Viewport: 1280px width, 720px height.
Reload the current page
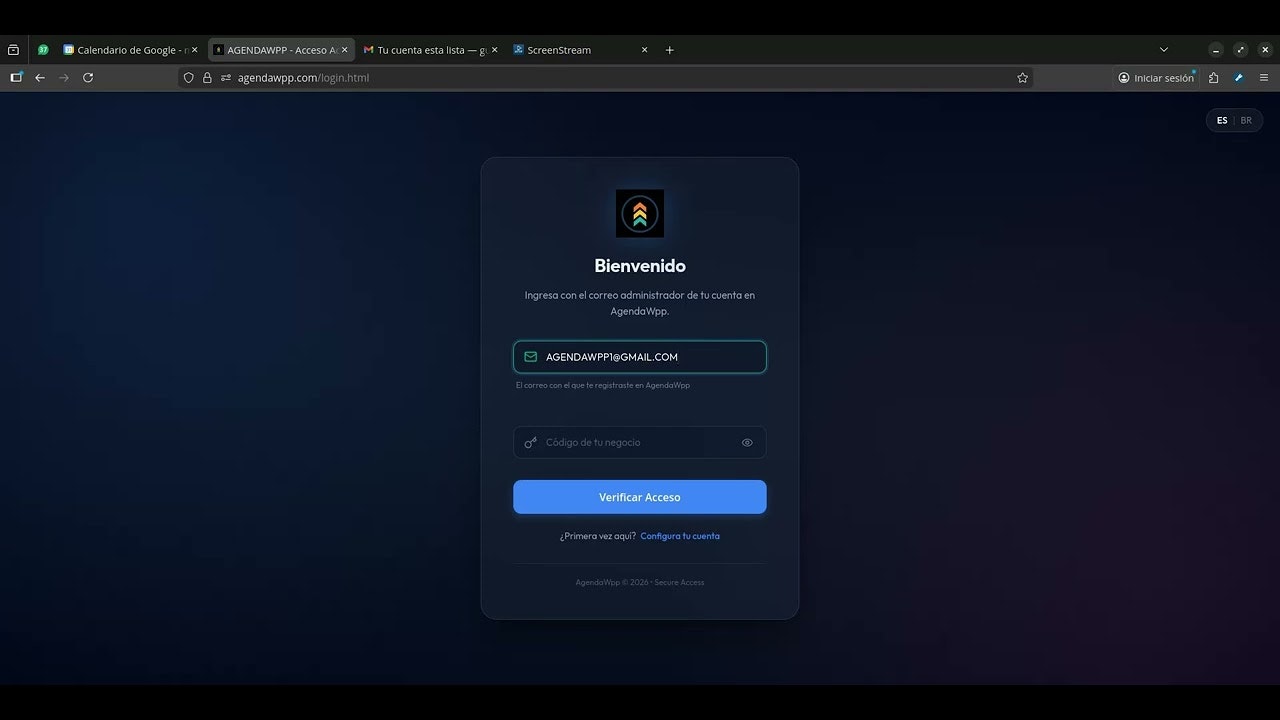pyautogui.click(x=88, y=77)
